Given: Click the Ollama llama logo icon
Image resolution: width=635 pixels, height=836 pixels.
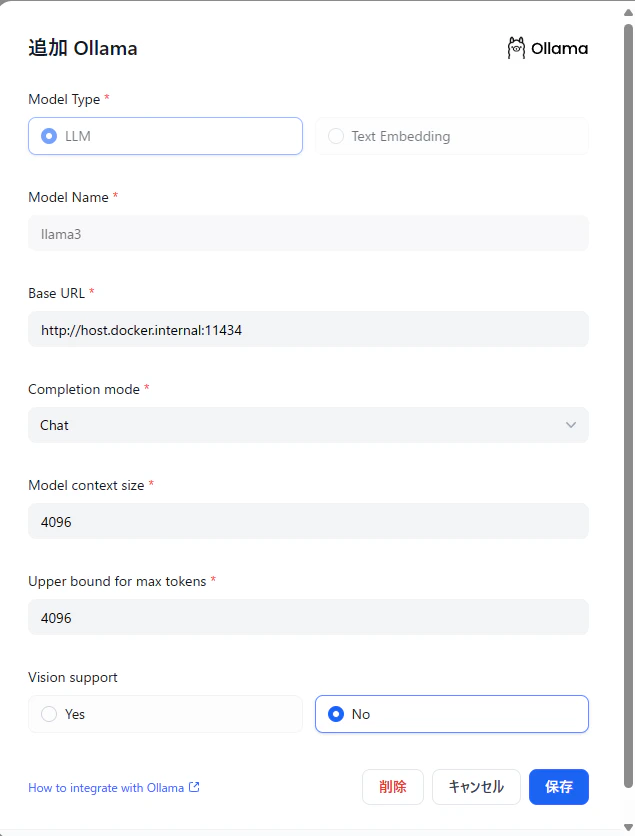Looking at the screenshot, I should point(516,48).
